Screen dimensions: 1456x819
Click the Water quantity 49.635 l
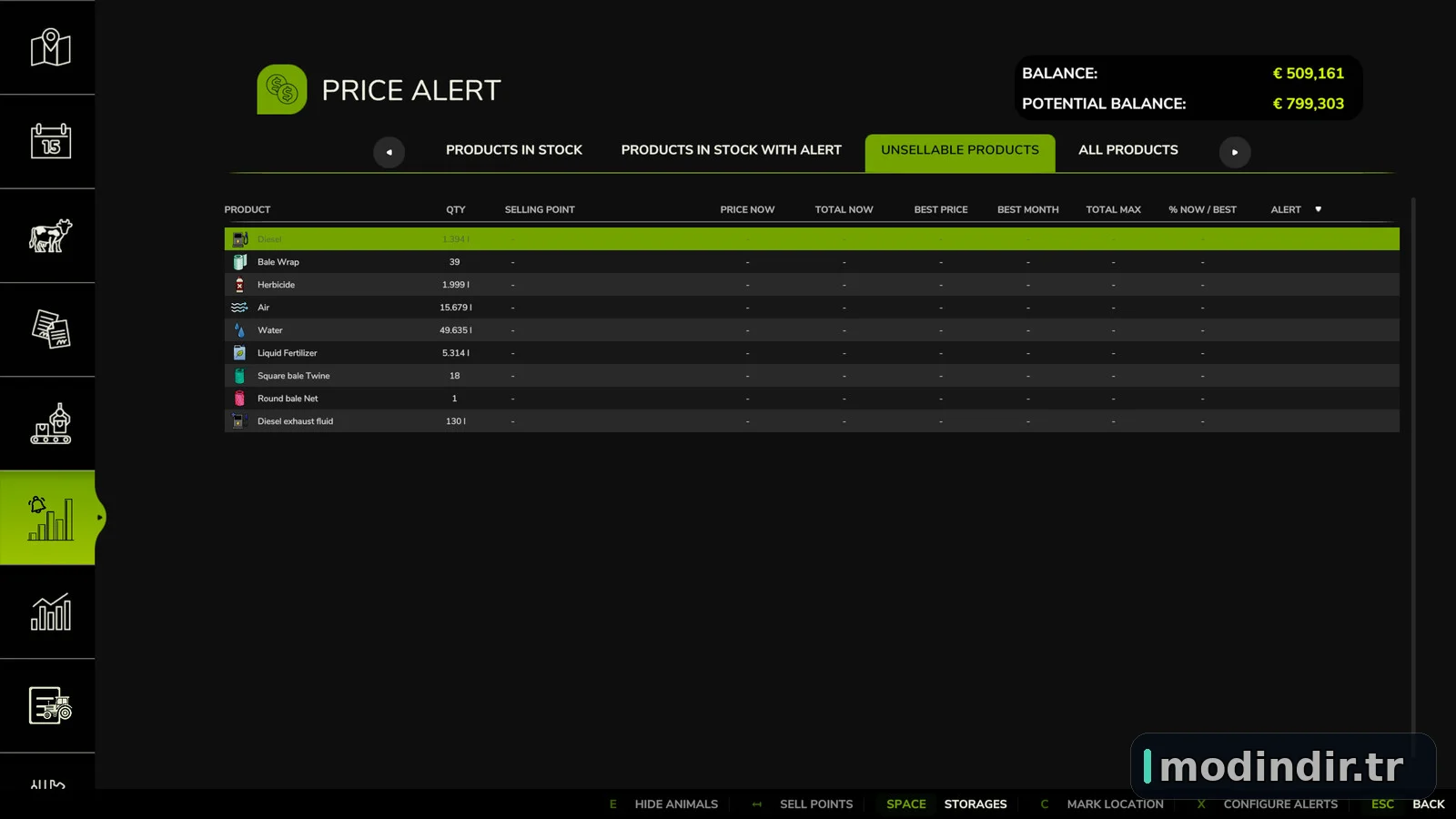pos(456,330)
